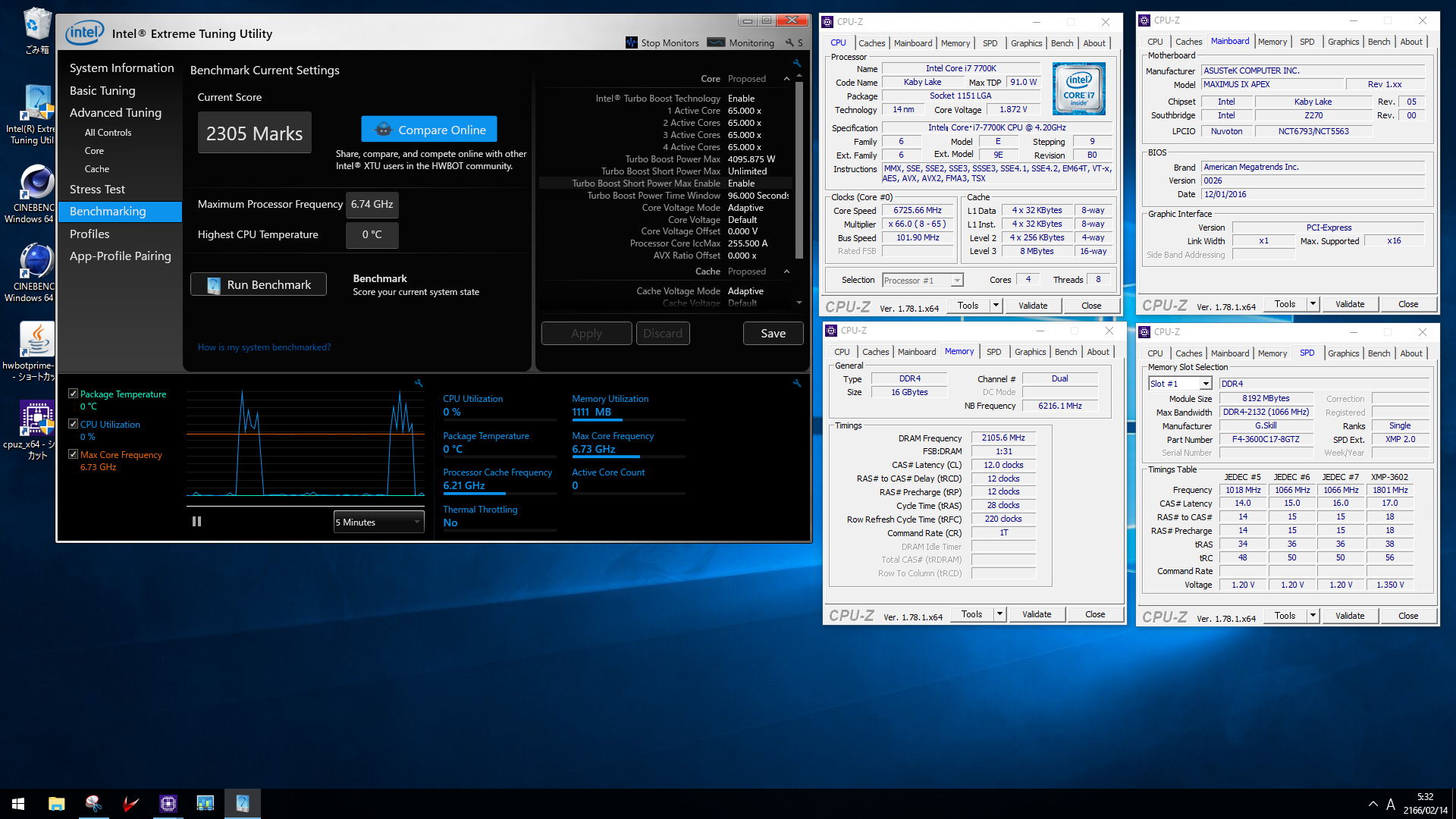Select Stress Test in XTU sidebar

[x=97, y=189]
